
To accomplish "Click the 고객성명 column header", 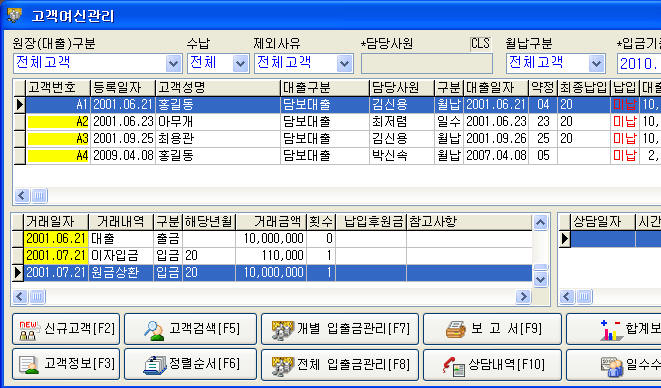I will pyautogui.click(x=218, y=88).
